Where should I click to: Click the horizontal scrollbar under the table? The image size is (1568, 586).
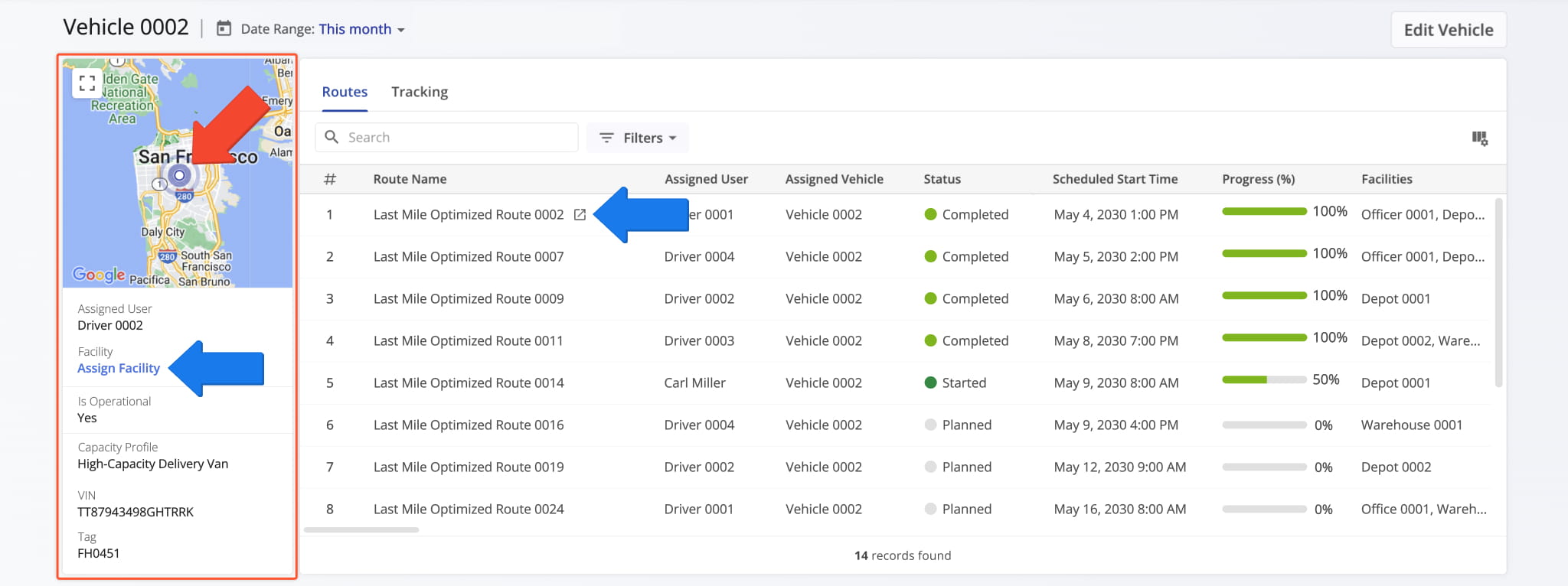pyautogui.click(x=361, y=529)
